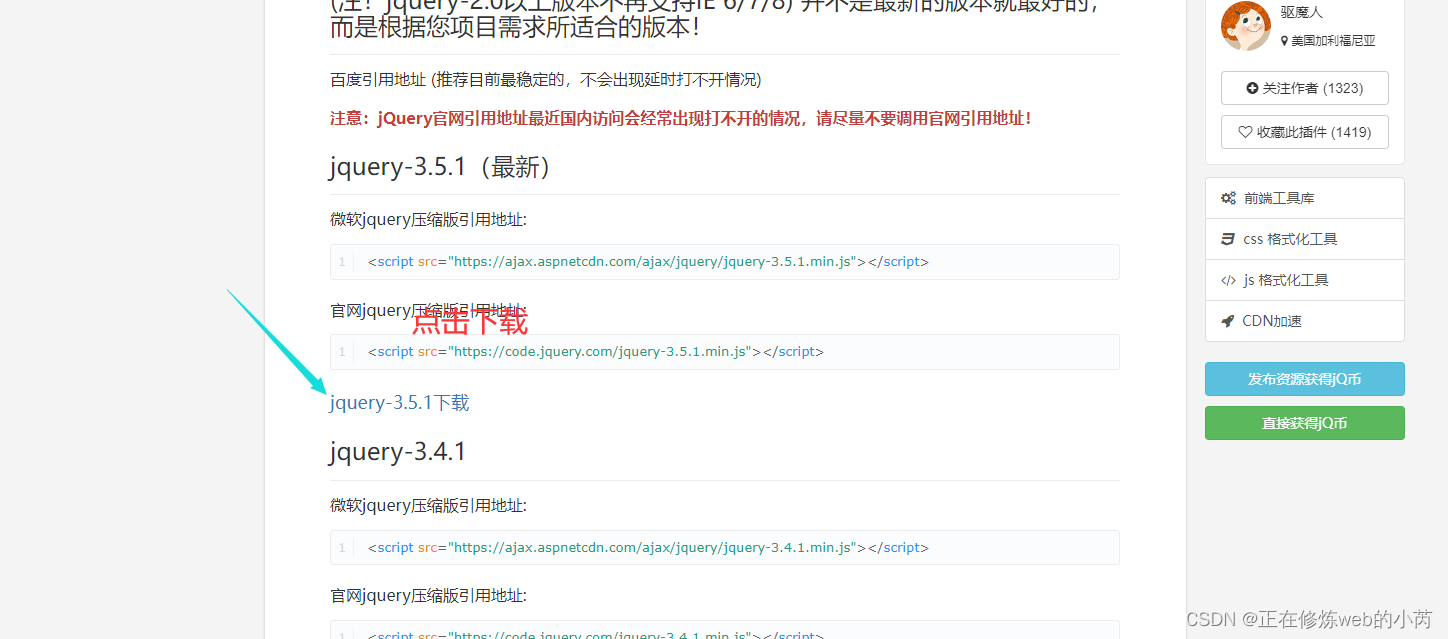Screen dimensions: 1448x639
Task: Select the CSS icon next to css 格式化工具
Action: (1228, 239)
